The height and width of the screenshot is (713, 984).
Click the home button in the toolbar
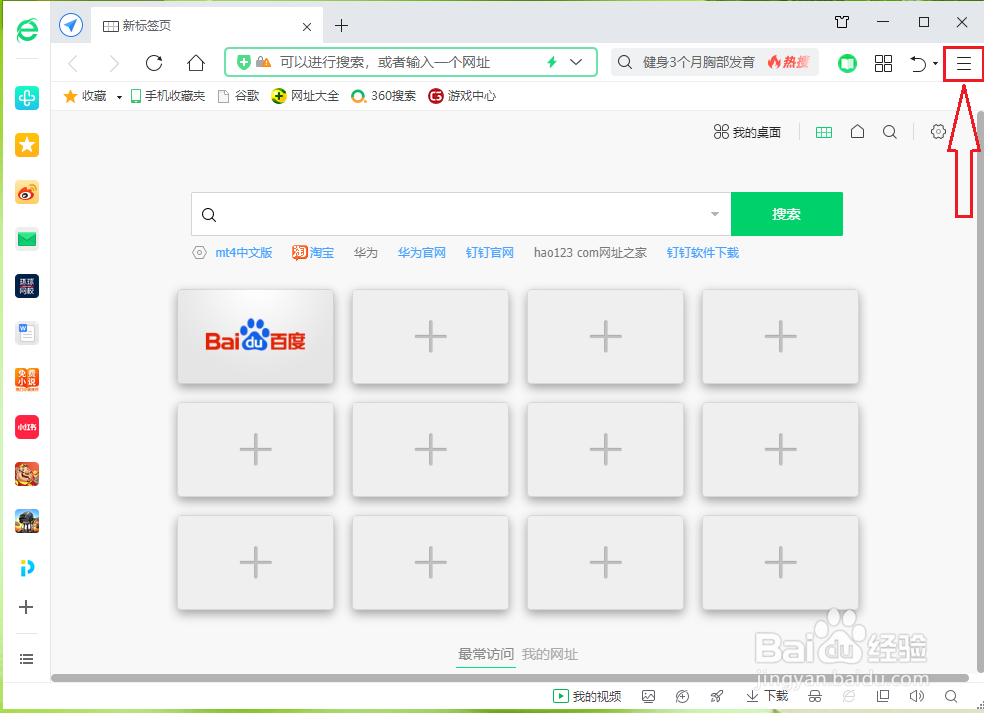point(195,62)
